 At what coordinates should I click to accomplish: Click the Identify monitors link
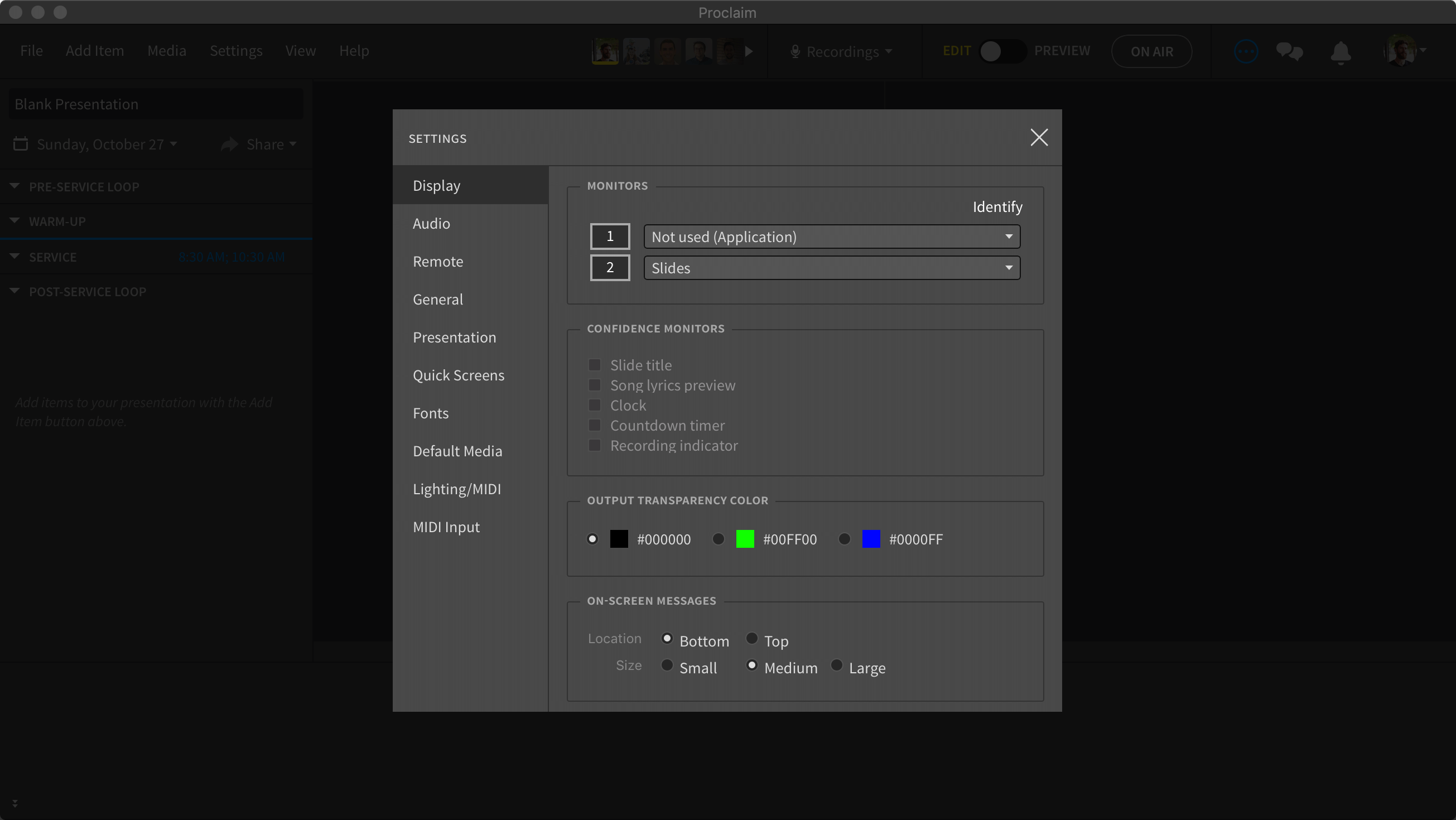[x=997, y=207]
